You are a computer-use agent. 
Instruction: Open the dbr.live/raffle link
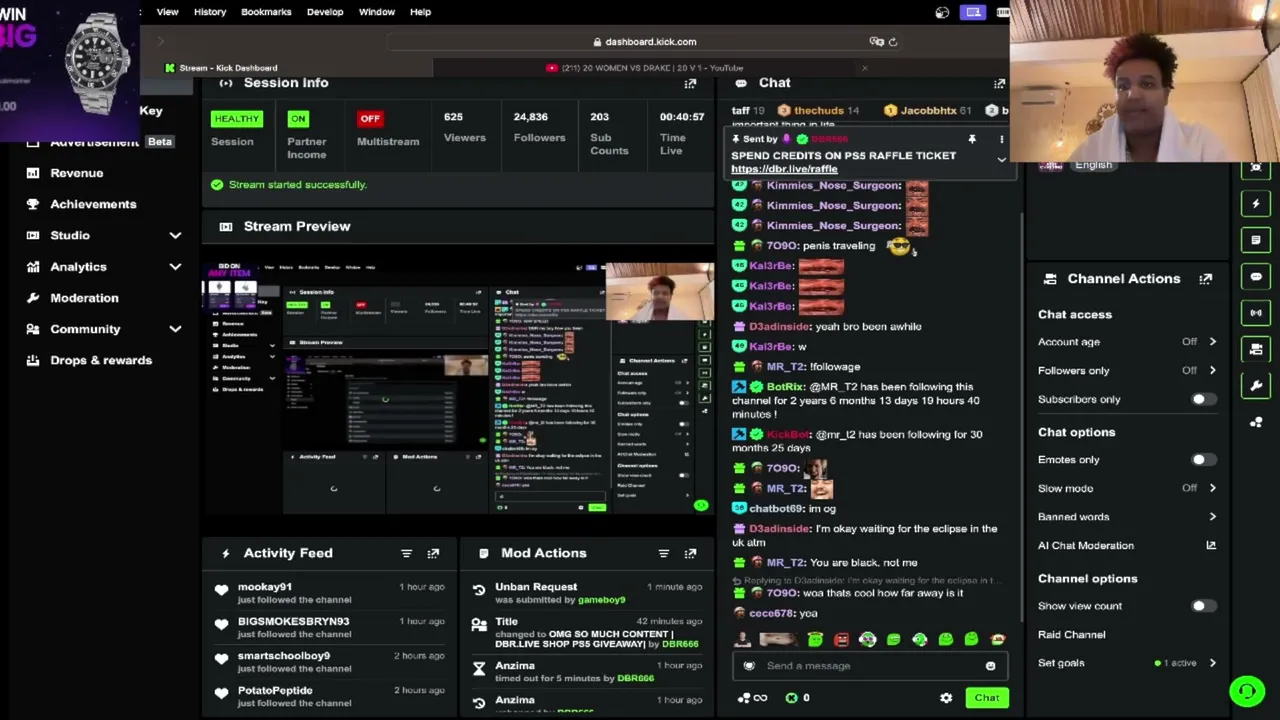(784, 169)
